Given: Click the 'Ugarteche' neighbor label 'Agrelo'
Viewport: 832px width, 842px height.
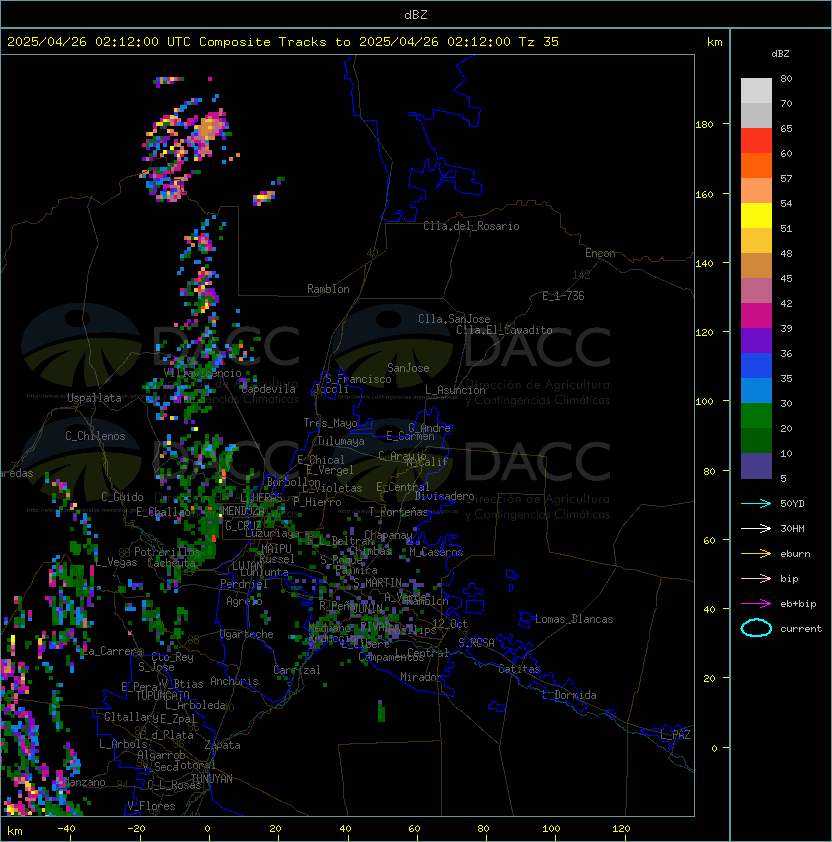Looking at the screenshot, I should pos(244,601).
